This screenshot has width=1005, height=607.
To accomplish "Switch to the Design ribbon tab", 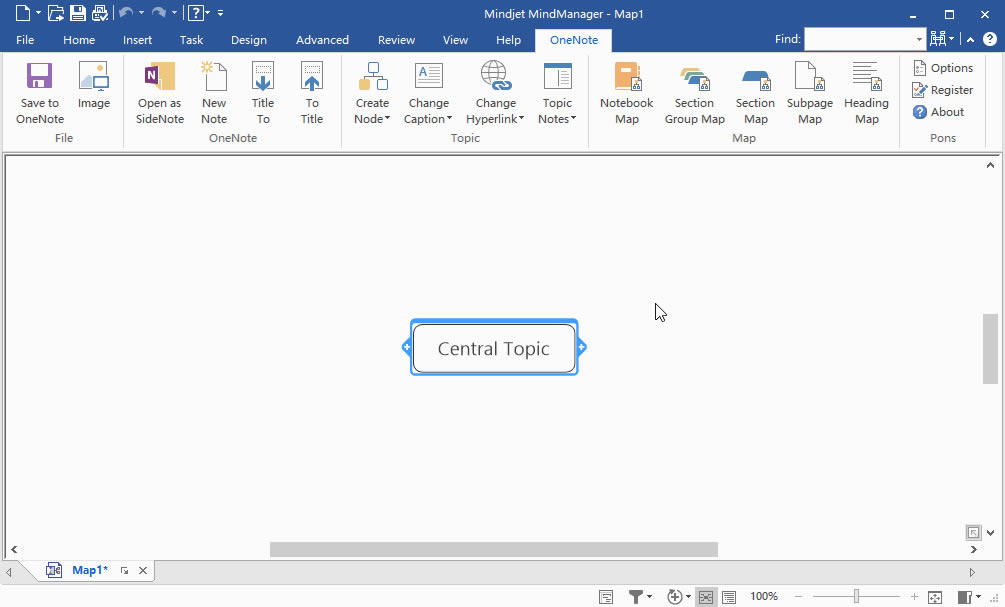I will 249,40.
